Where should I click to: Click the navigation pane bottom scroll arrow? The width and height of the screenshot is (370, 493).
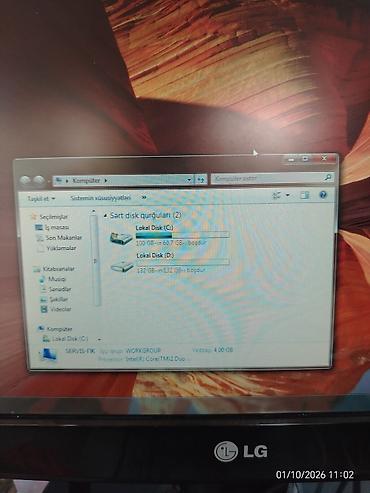click(99, 340)
